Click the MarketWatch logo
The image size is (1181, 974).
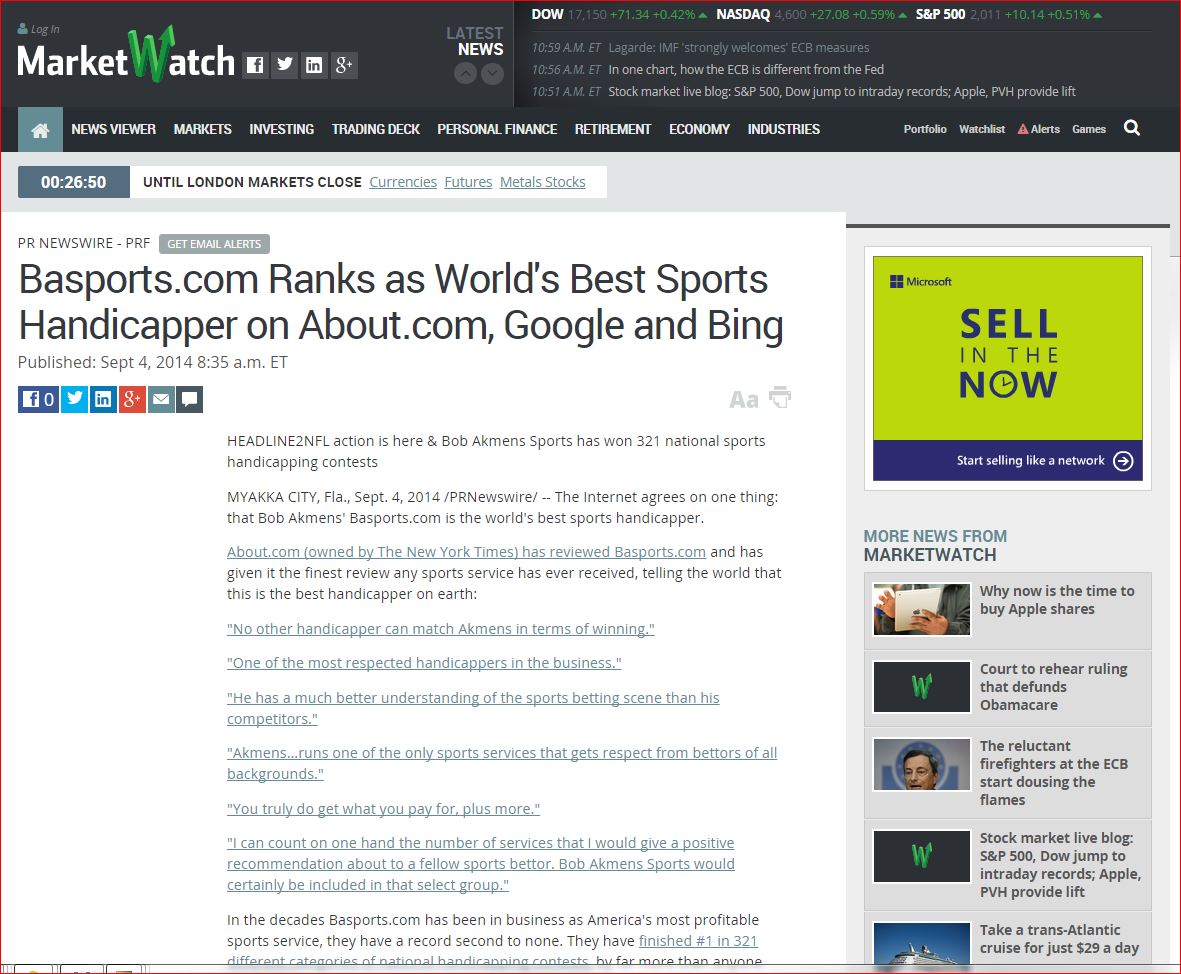(126, 55)
